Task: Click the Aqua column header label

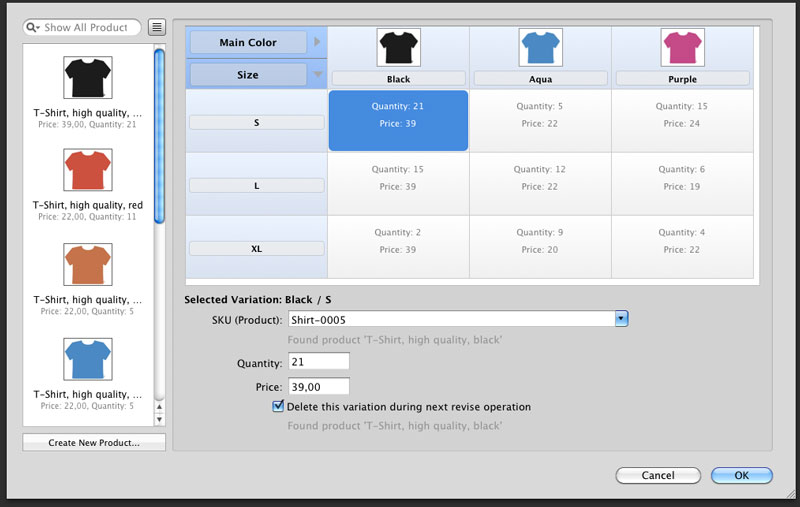Action: tap(540, 79)
